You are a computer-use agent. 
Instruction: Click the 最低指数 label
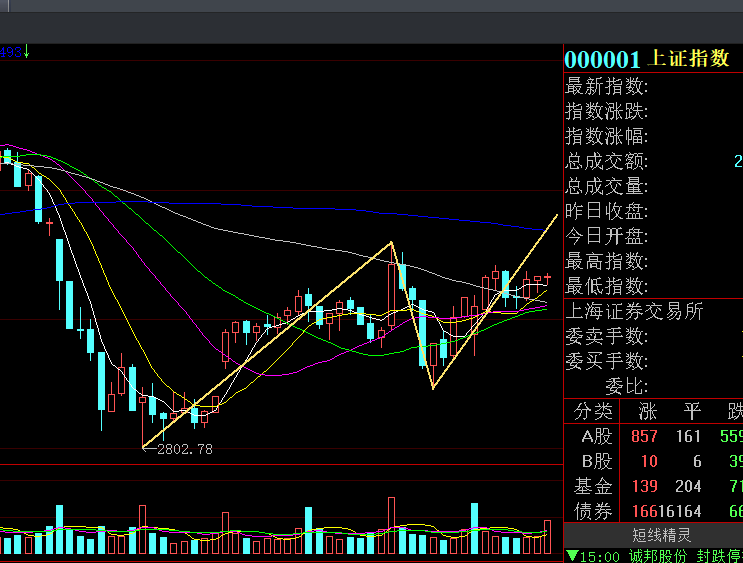click(x=606, y=286)
